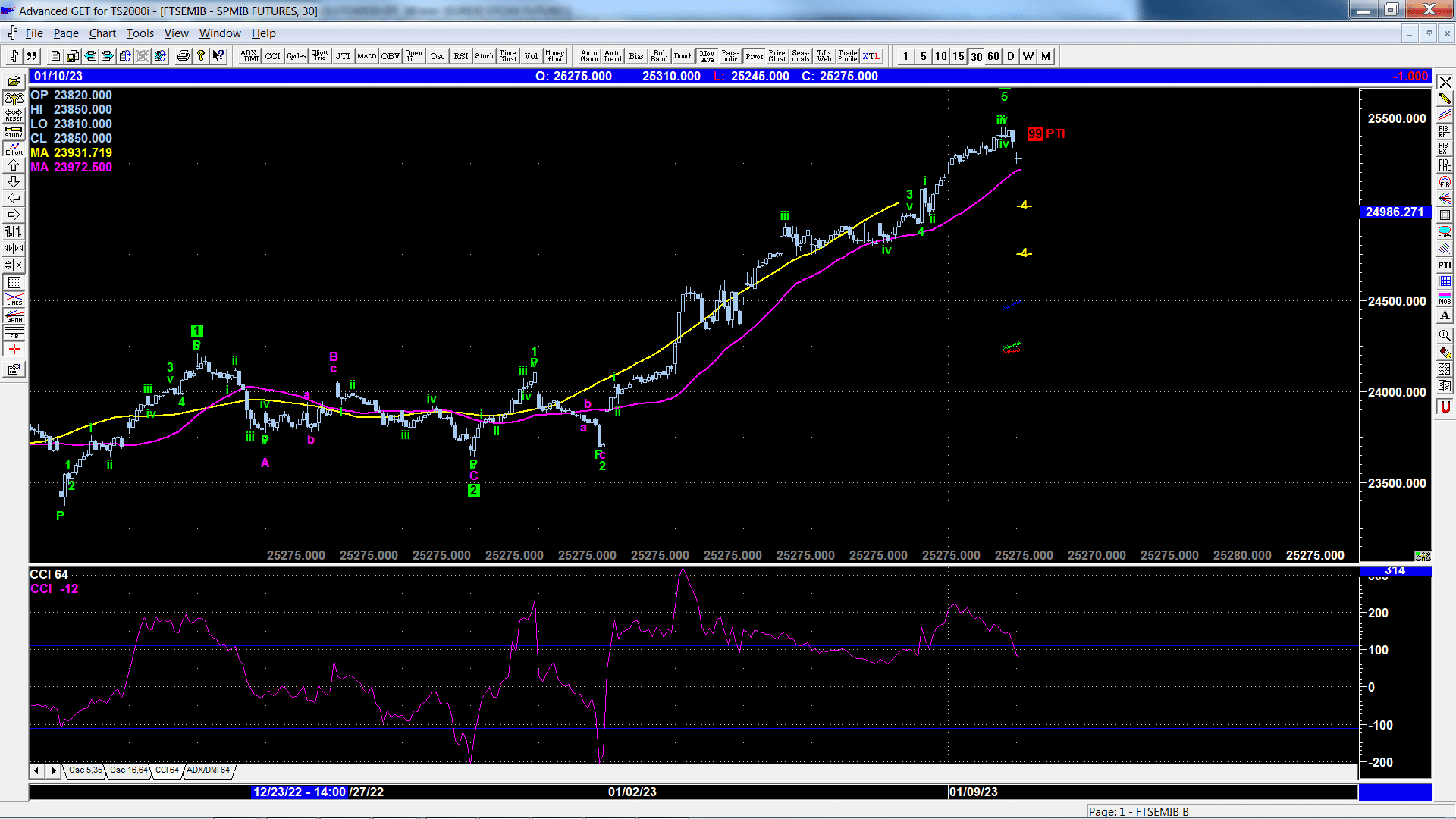
Task: Toggle the RSI study button
Action: (x=461, y=56)
